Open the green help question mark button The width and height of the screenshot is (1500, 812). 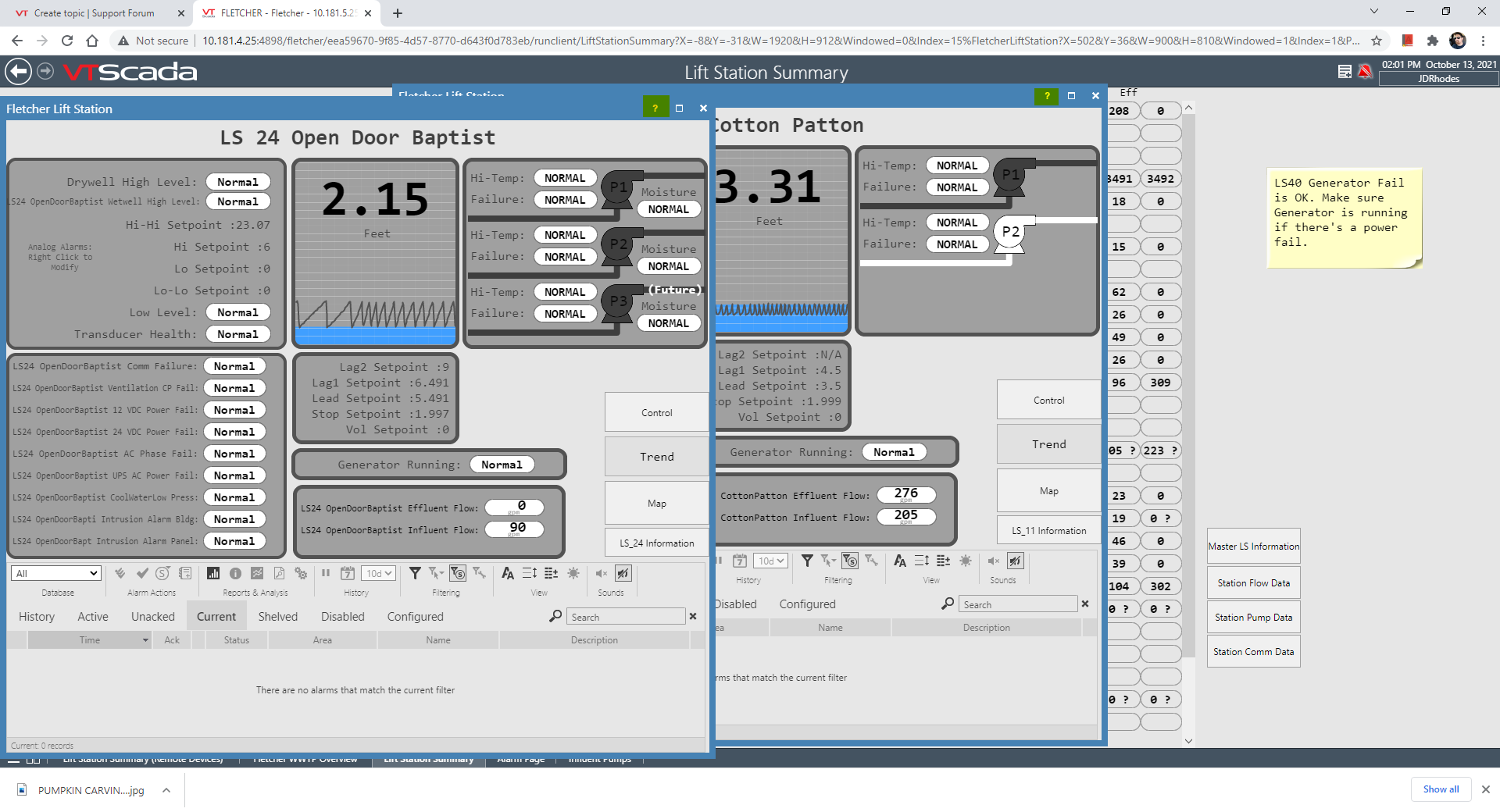click(655, 109)
